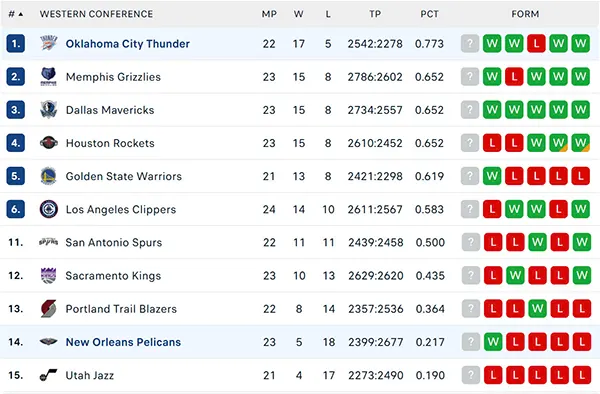Click the Utah Jazz upcoming match badge

click(x=471, y=375)
